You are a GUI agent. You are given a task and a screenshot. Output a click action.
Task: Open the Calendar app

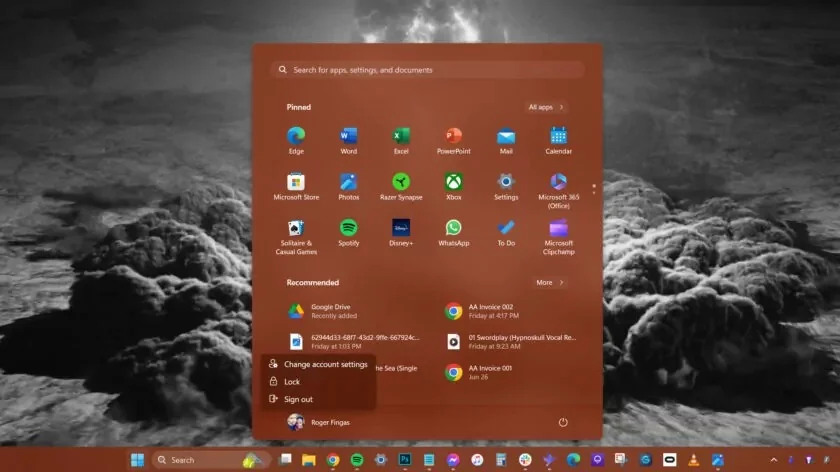(558, 140)
